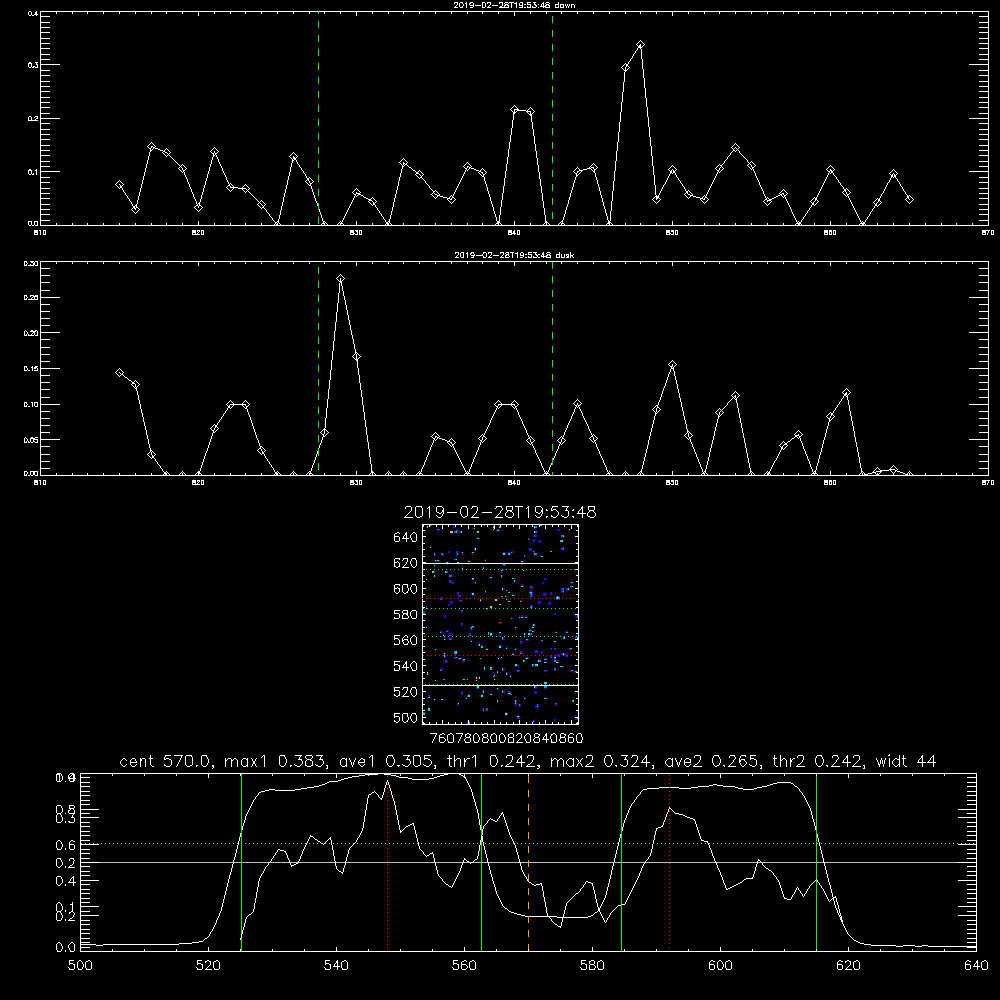This screenshot has height=1000, width=1000.
Task: Click the 'ave2 0.265' value
Action: click(x=712, y=761)
